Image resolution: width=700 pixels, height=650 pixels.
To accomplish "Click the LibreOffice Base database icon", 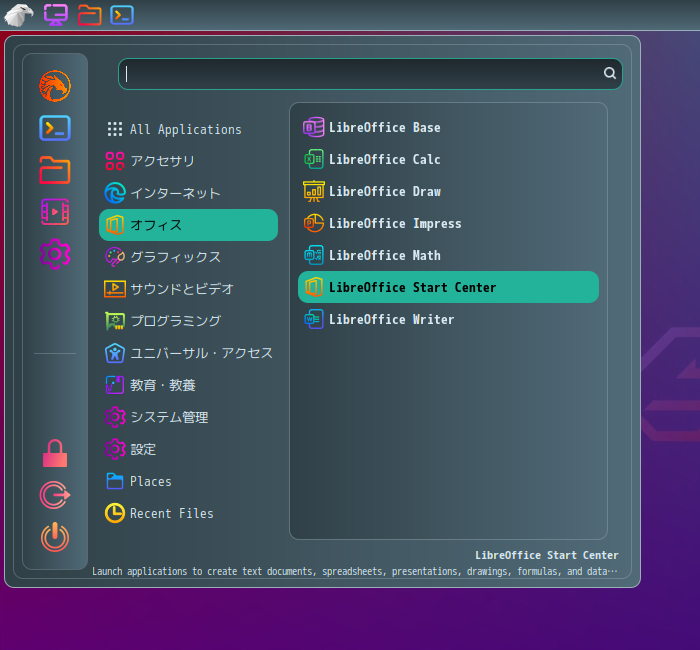I will point(313,127).
